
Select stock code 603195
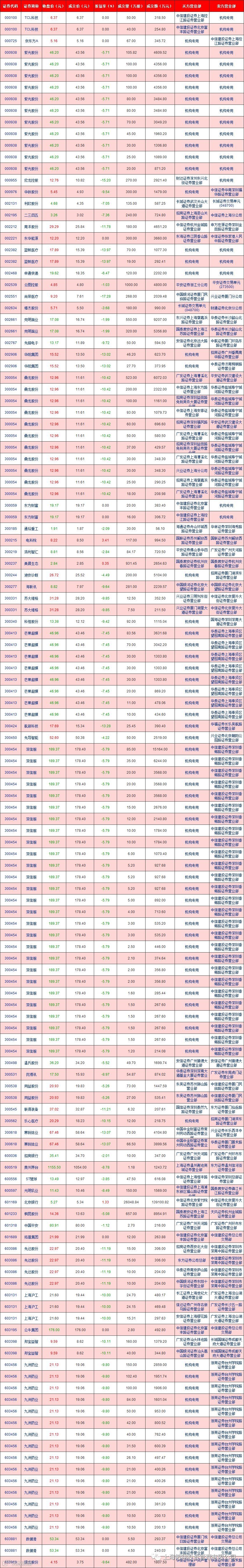(x=10, y=1330)
